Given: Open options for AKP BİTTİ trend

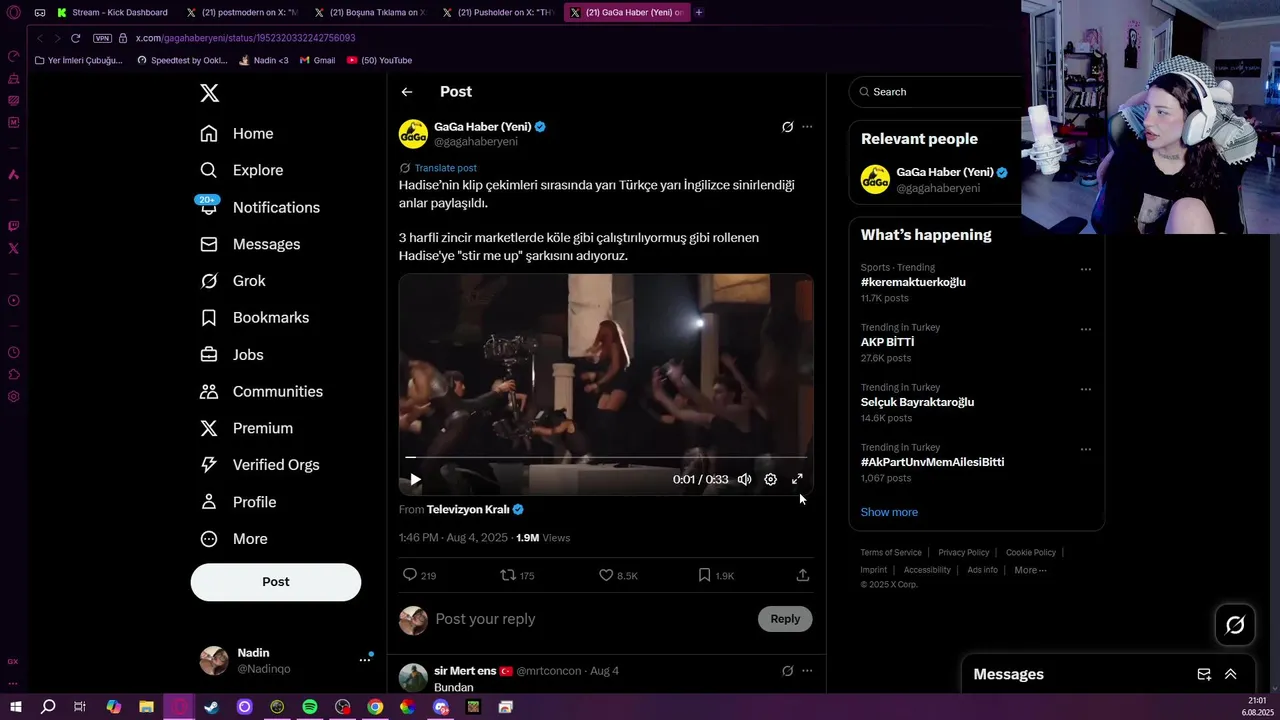Looking at the screenshot, I should [1085, 329].
